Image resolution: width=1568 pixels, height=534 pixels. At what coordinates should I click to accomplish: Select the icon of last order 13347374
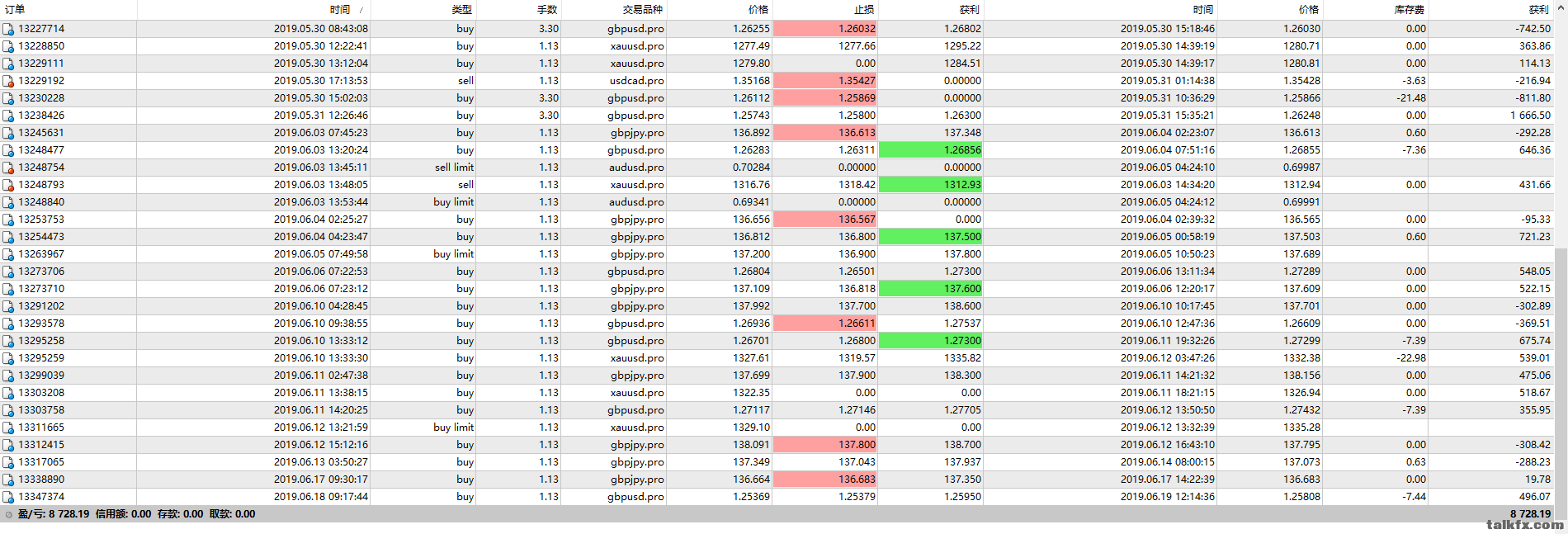[8, 497]
